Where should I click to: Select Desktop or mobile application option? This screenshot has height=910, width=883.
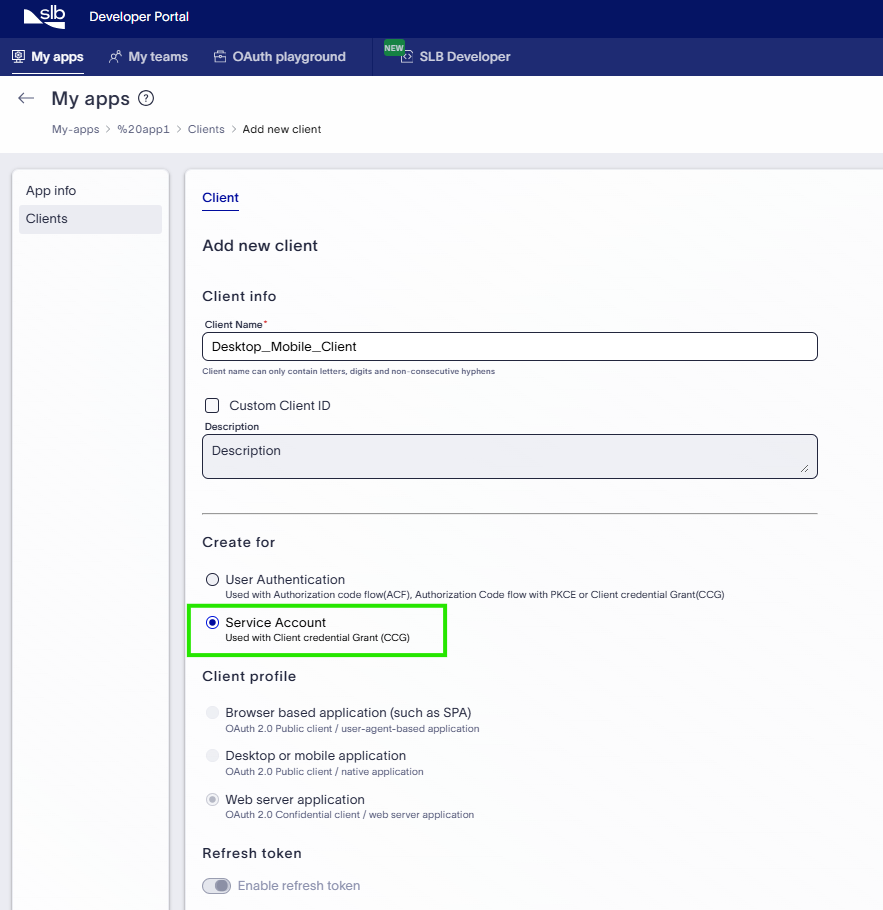pyautogui.click(x=212, y=756)
